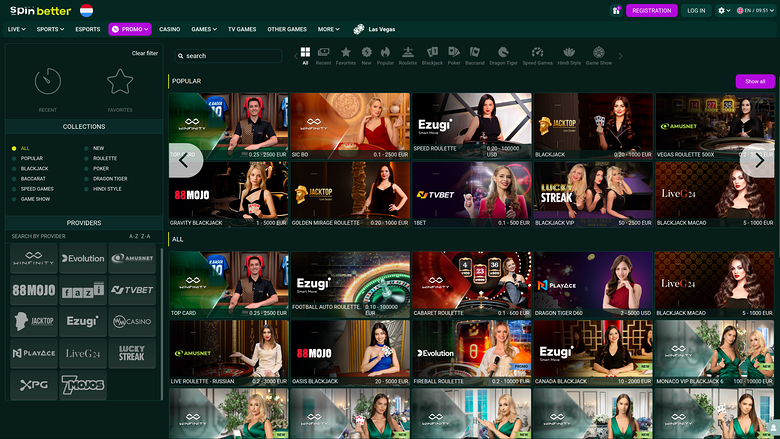Screen dimensions: 780x439
Task: Select the ROULETTE collection option
Action: pyautogui.click(x=100, y=158)
